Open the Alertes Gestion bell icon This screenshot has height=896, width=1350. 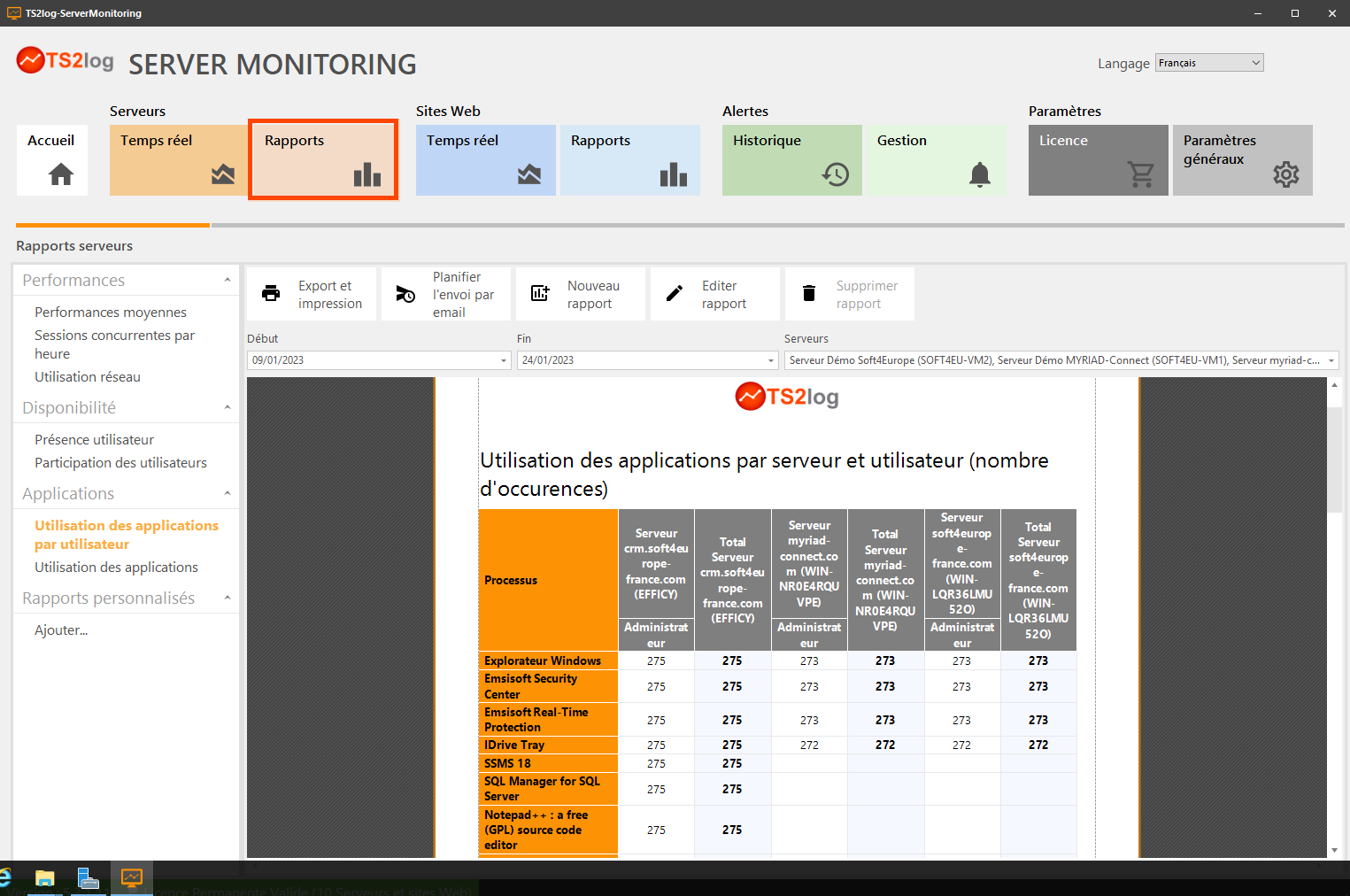(980, 174)
